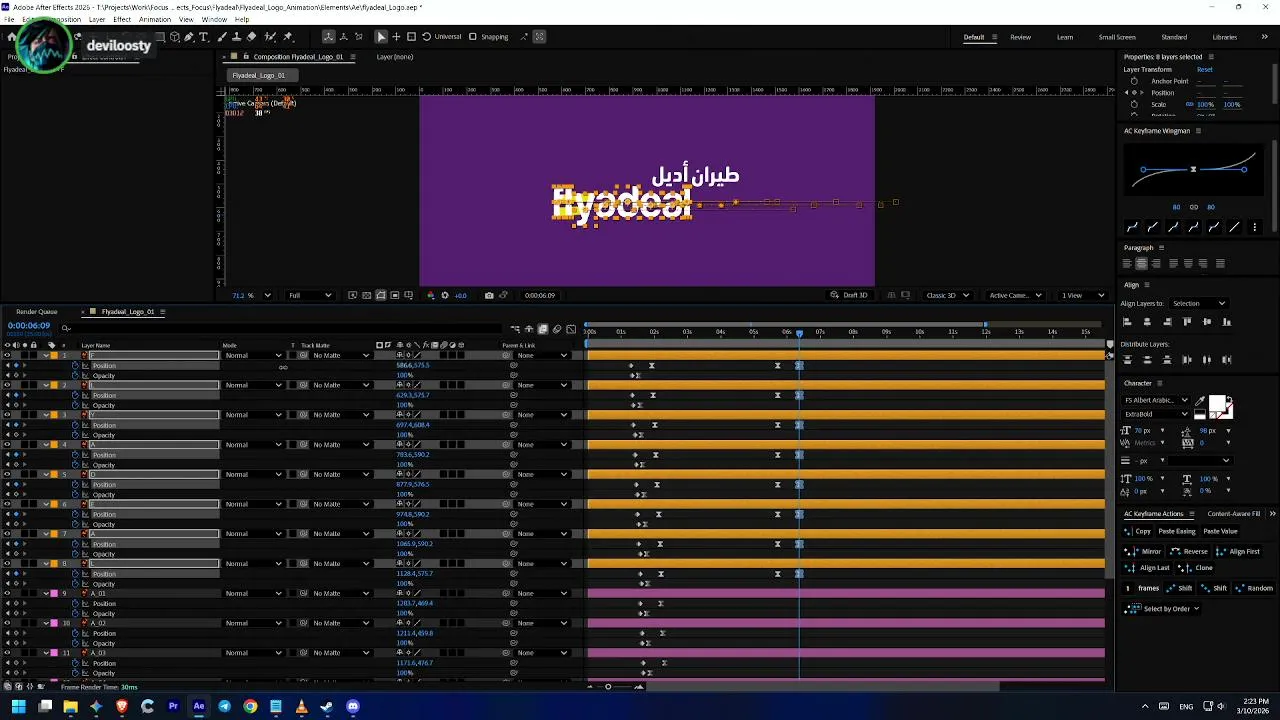
Task: Take snapshot with viewer camera icon
Action: [x=489, y=295]
